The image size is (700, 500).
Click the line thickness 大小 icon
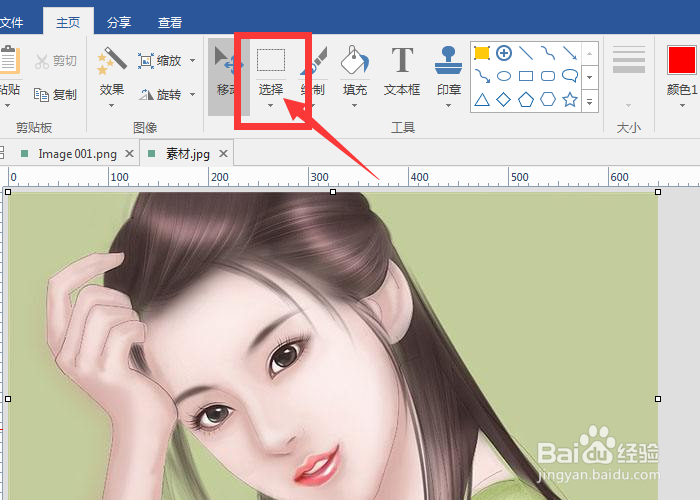coord(629,59)
